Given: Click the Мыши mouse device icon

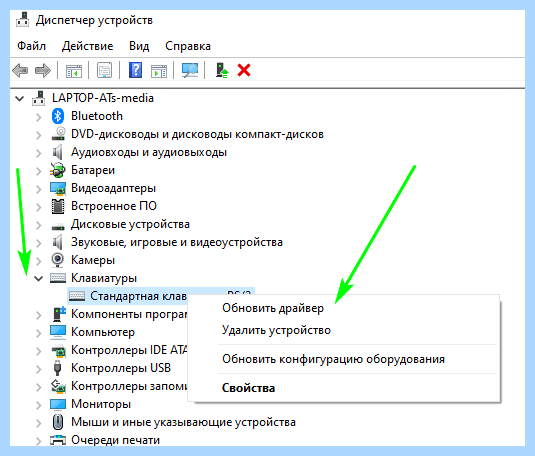Looking at the screenshot, I should pyautogui.click(x=58, y=422).
